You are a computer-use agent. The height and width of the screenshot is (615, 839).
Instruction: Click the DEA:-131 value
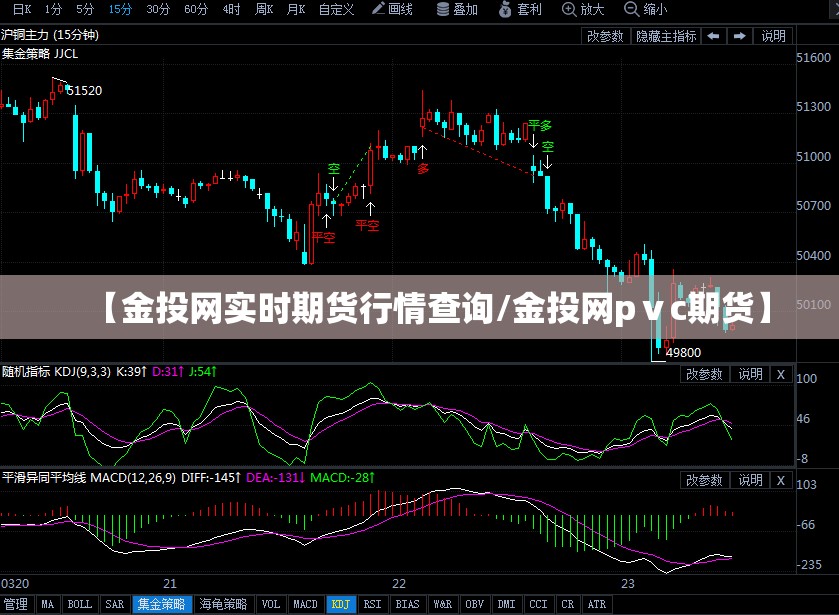[x=275, y=477]
